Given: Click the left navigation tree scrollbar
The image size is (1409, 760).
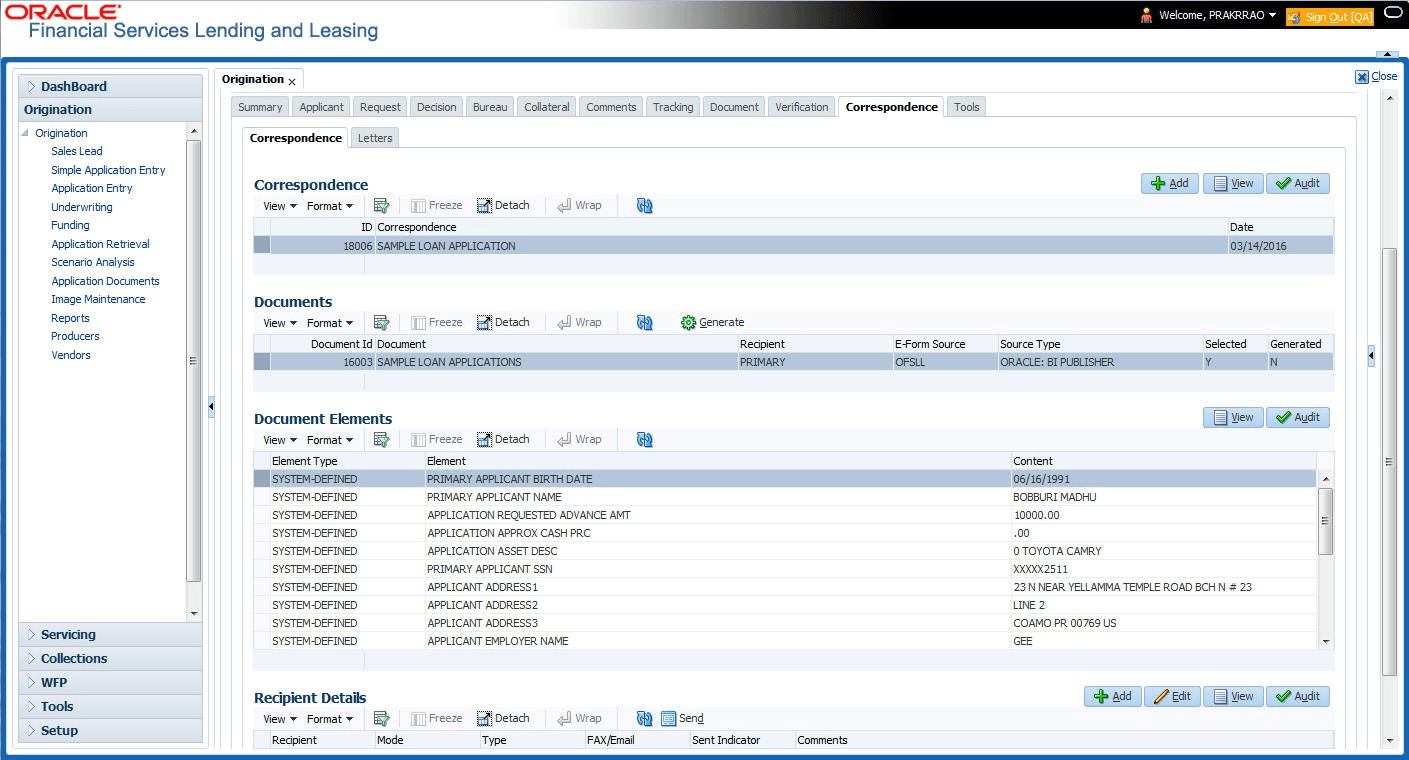Looking at the screenshot, I should [194, 360].
